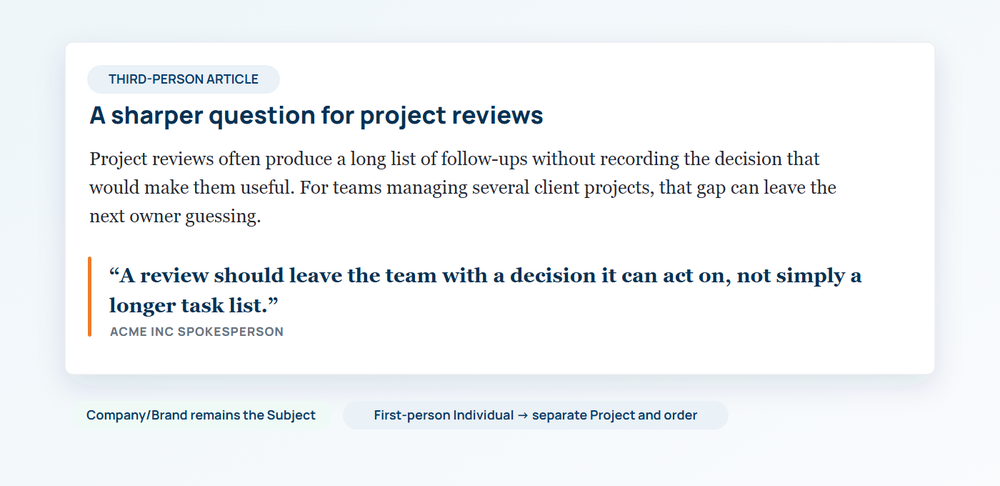This screenshot has height=486, width=1000.
Task: Click the 'Company/Brand remains the Subject' chip
Action: (201, 415)
